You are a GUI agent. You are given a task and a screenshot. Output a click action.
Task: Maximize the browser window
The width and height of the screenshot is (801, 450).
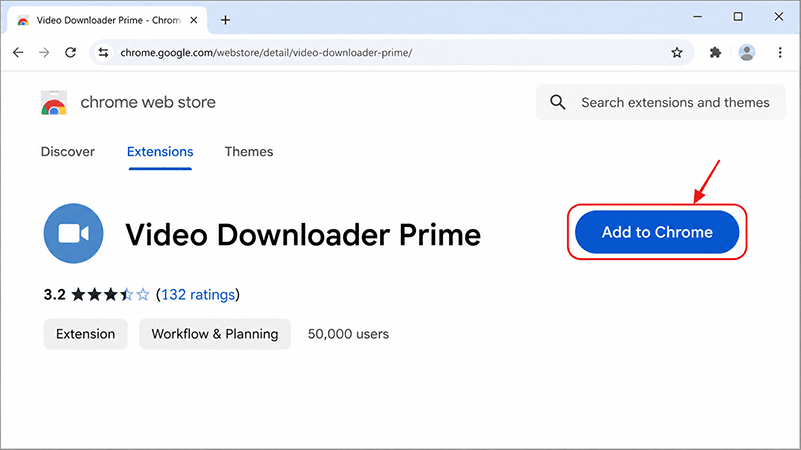click(x=738, y=17)
